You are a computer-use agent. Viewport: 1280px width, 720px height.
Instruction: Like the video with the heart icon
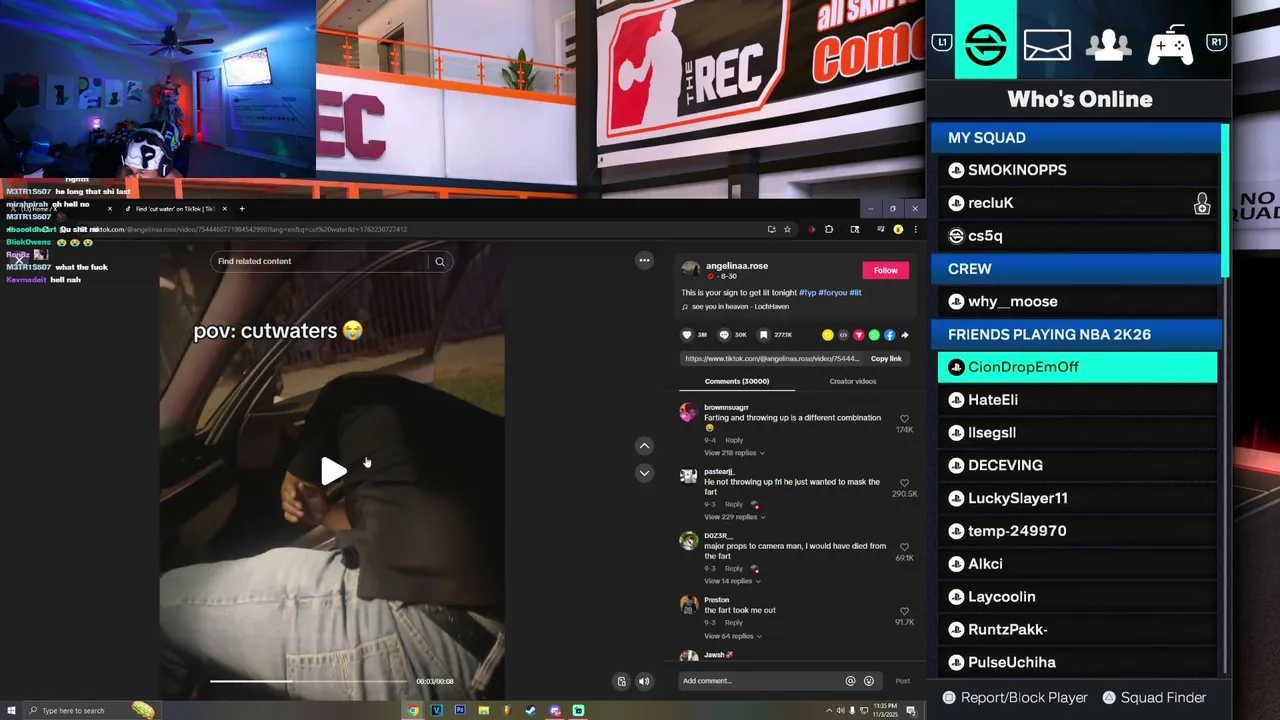click(x=687, y=335)
